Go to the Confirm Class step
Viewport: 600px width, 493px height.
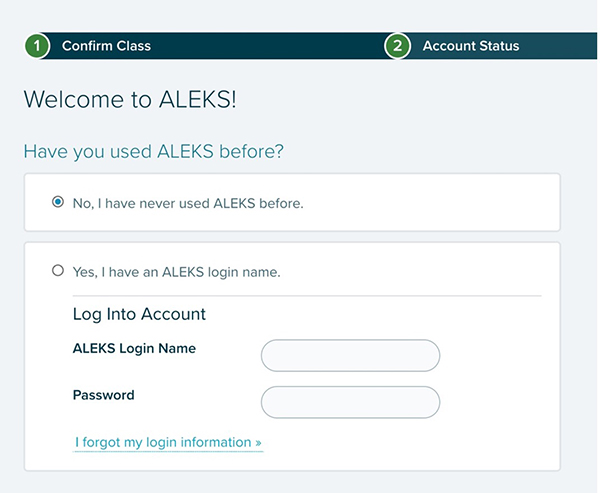click(x=106, y=46)
